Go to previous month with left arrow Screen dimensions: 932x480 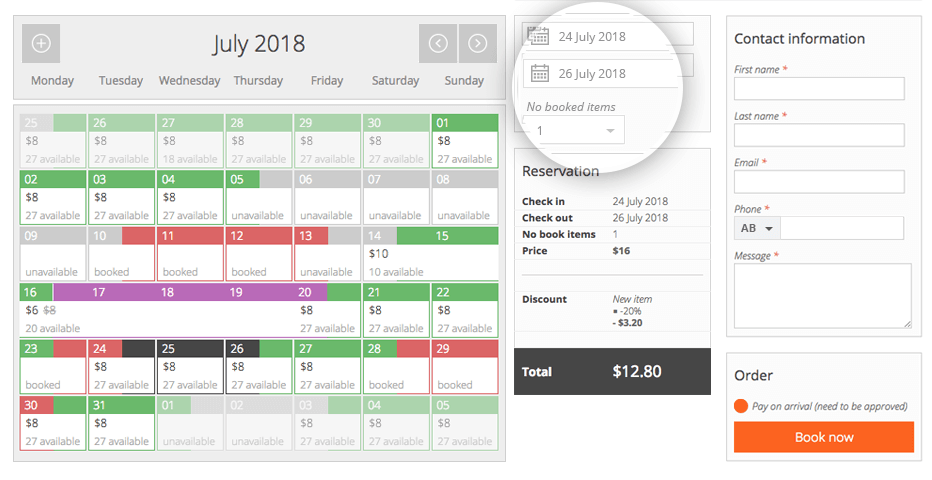438,43
